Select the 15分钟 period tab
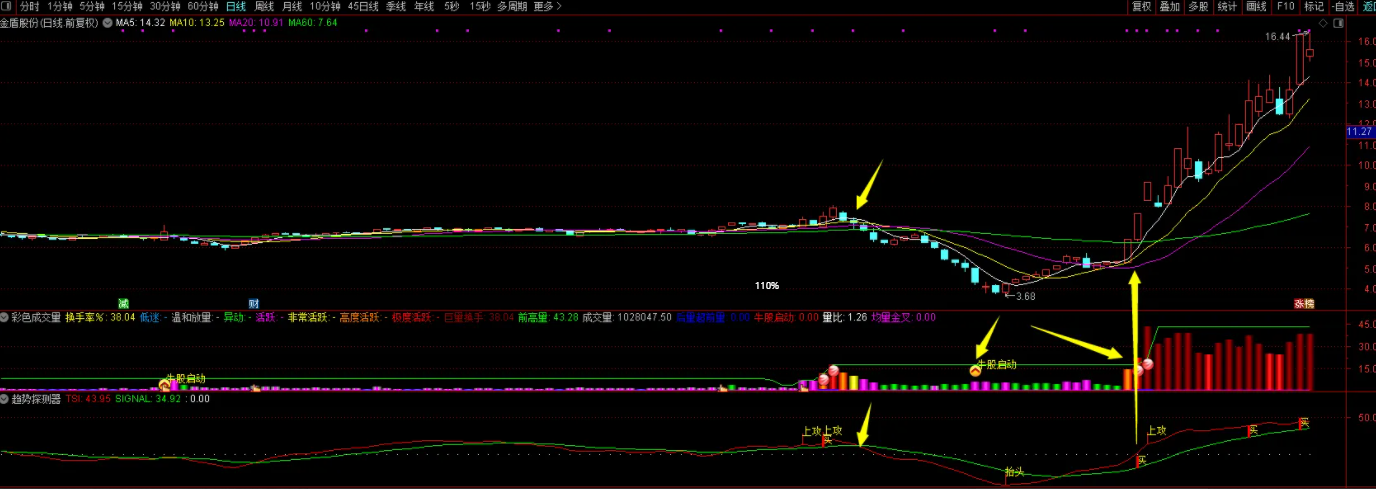Image resolution: width=1376 pixels, height=489 pixels. pos(127,6)
